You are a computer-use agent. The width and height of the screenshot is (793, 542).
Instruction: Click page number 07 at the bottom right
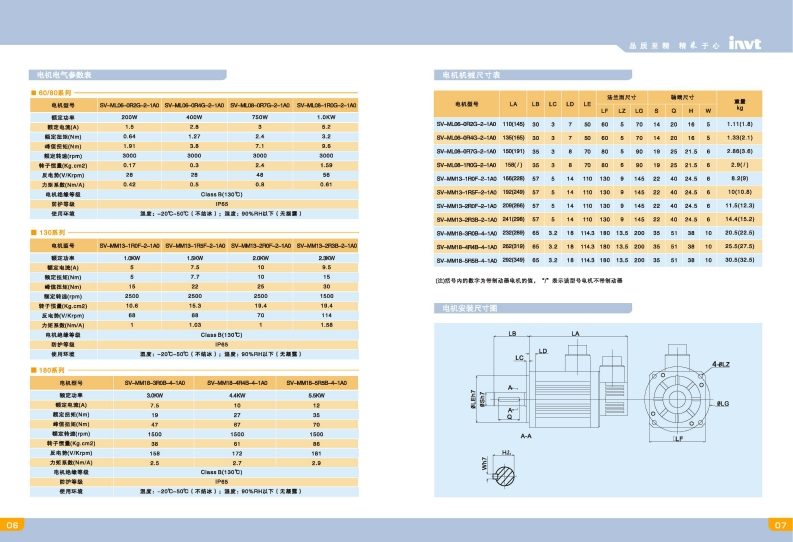(780, 525)
